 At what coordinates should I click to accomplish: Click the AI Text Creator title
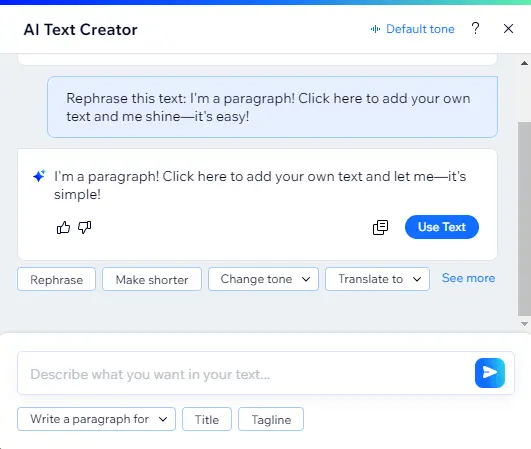tap(81, 29)
